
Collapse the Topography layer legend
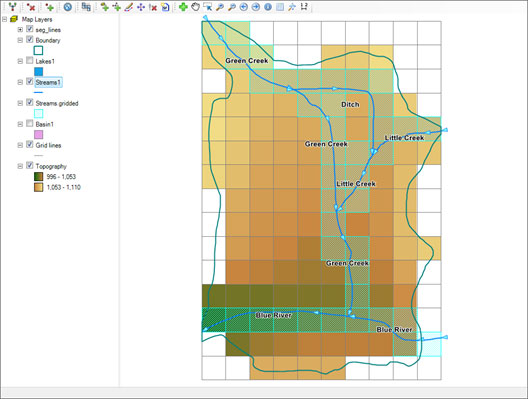20,166
